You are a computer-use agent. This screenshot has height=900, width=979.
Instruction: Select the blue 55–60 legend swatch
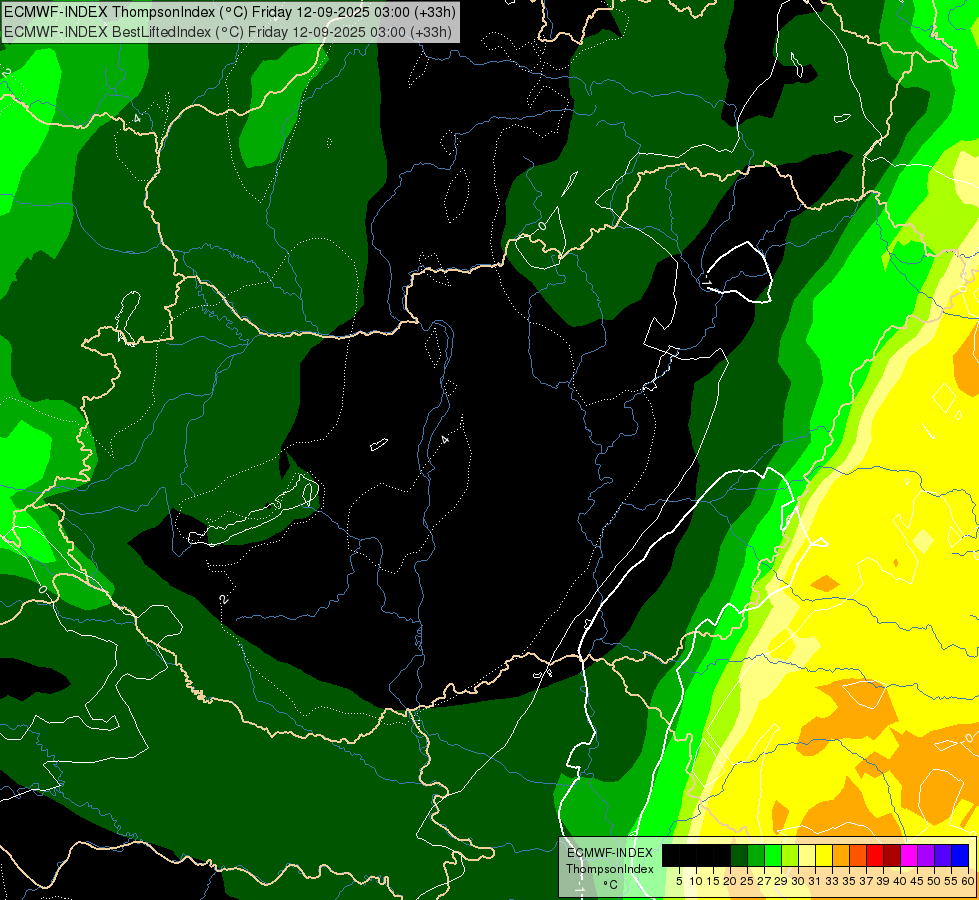pos(960,855)
